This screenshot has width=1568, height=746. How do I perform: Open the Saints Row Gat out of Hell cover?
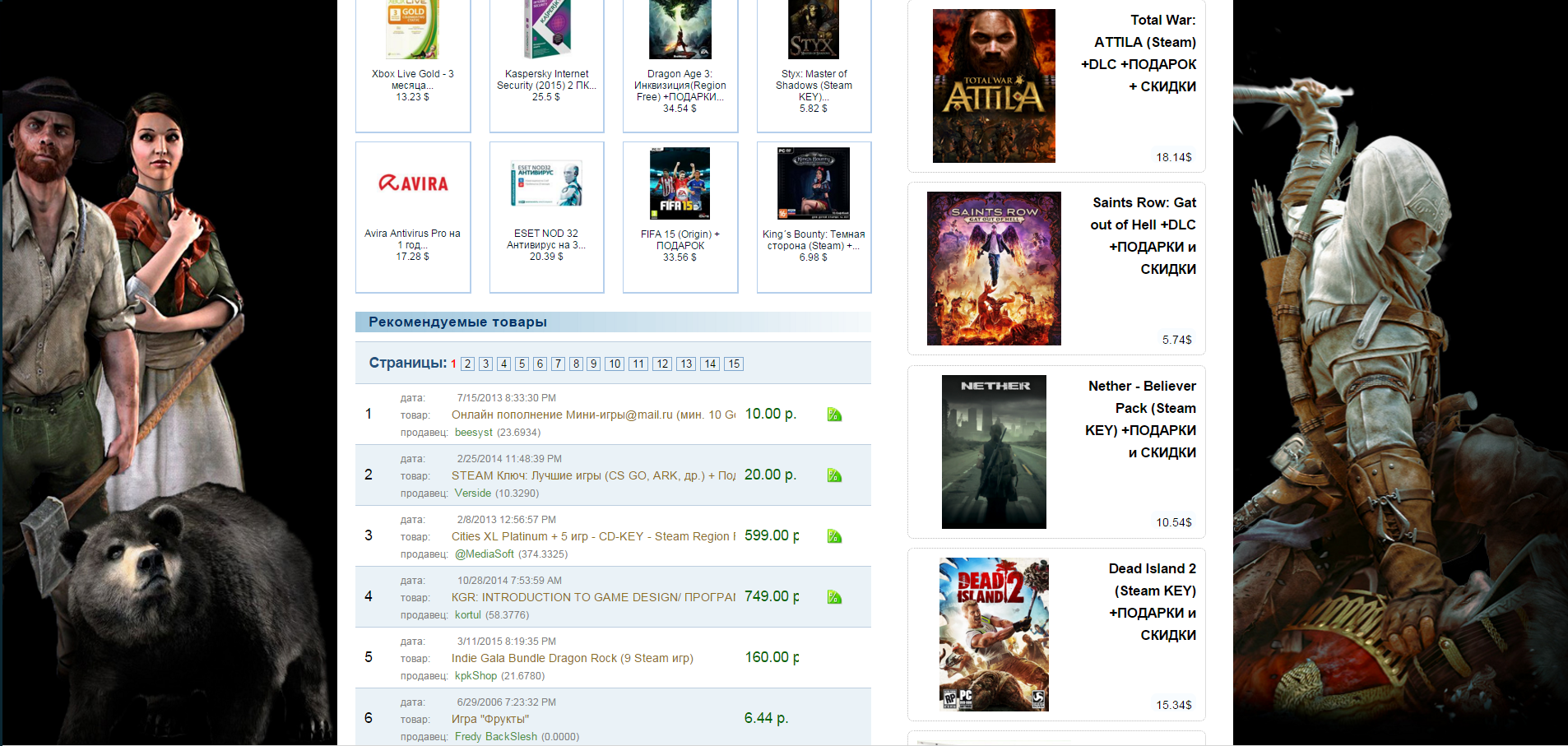(x=994, y=268)
